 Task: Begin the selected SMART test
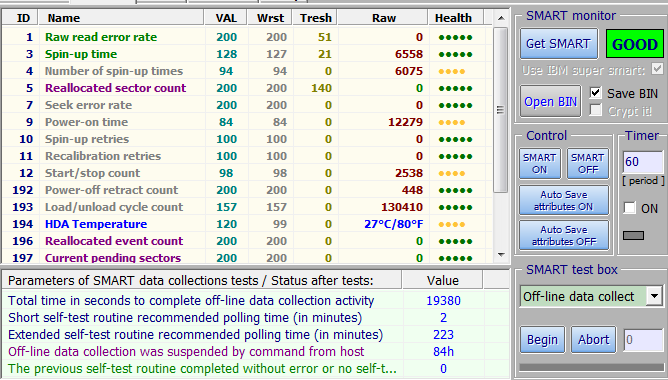pos(542,340)
